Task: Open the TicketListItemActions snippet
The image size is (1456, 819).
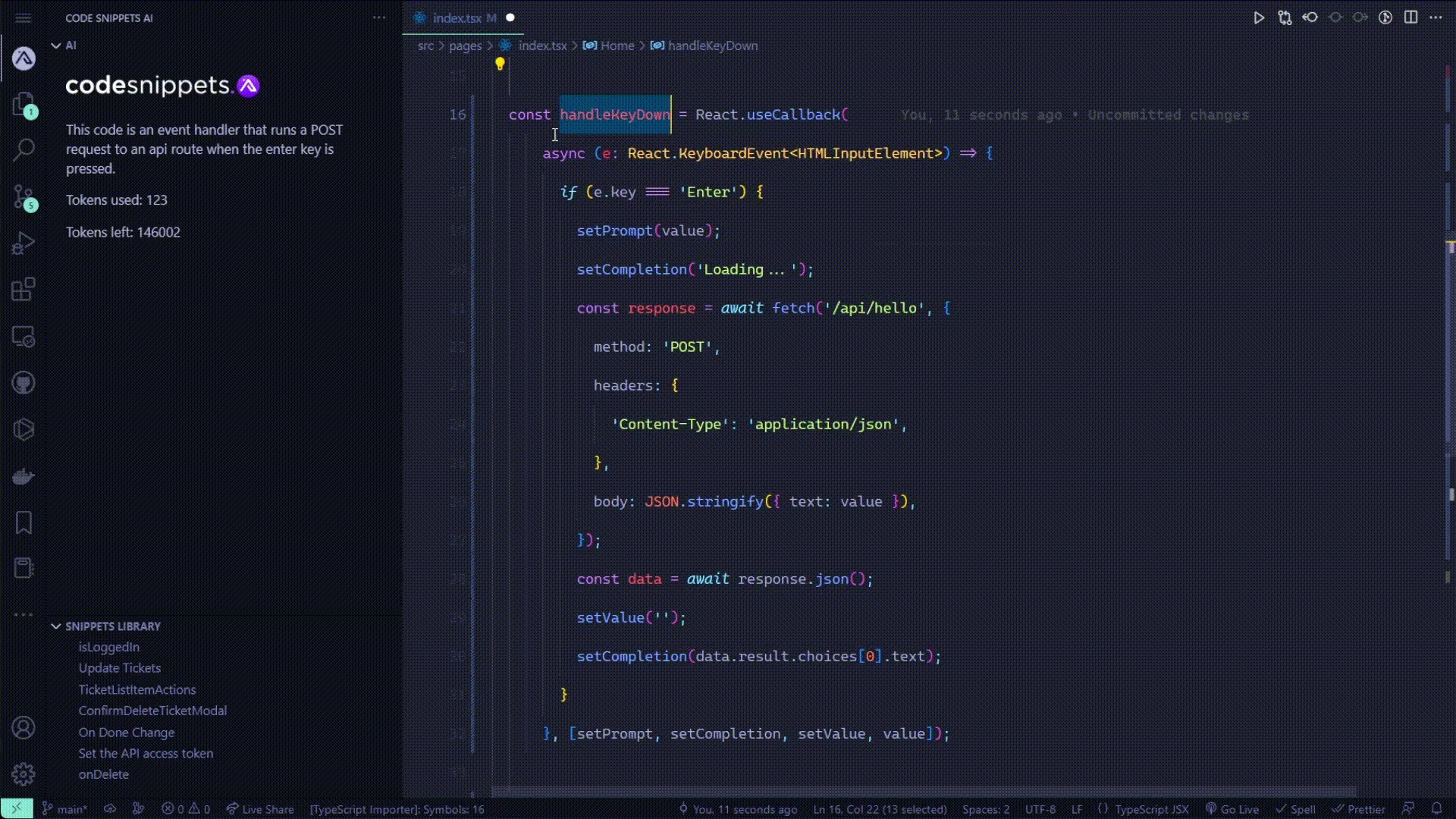Action: tap(137, 689)
